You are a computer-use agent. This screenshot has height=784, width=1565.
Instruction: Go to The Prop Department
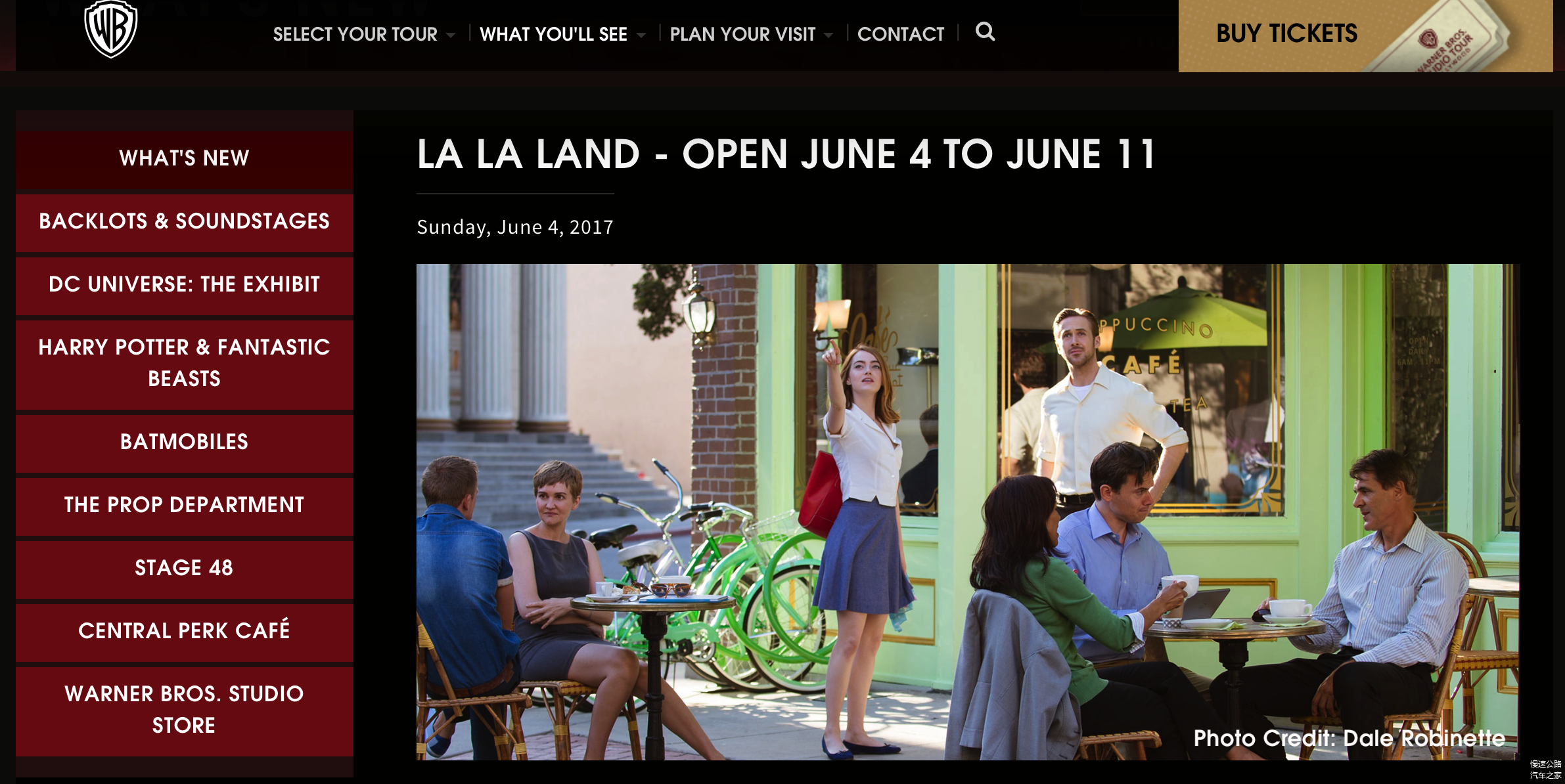pos(185,505)
